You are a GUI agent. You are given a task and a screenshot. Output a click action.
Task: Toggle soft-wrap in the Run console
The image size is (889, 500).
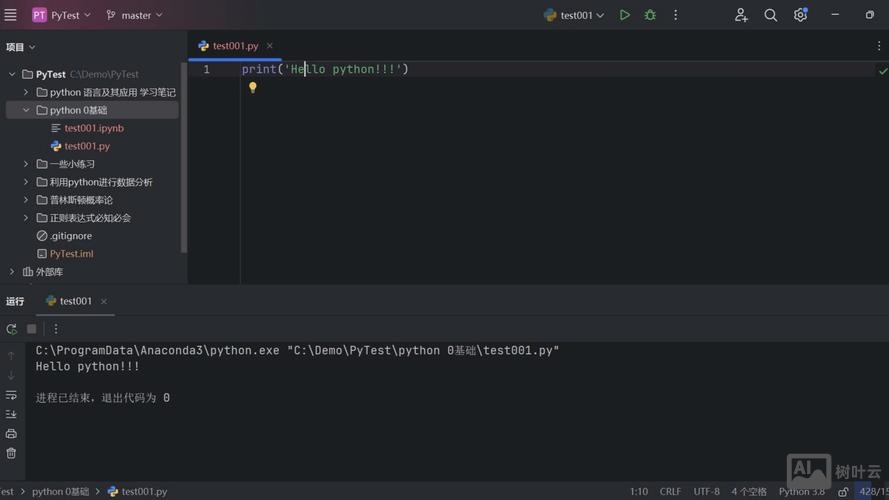coord(12,395)
